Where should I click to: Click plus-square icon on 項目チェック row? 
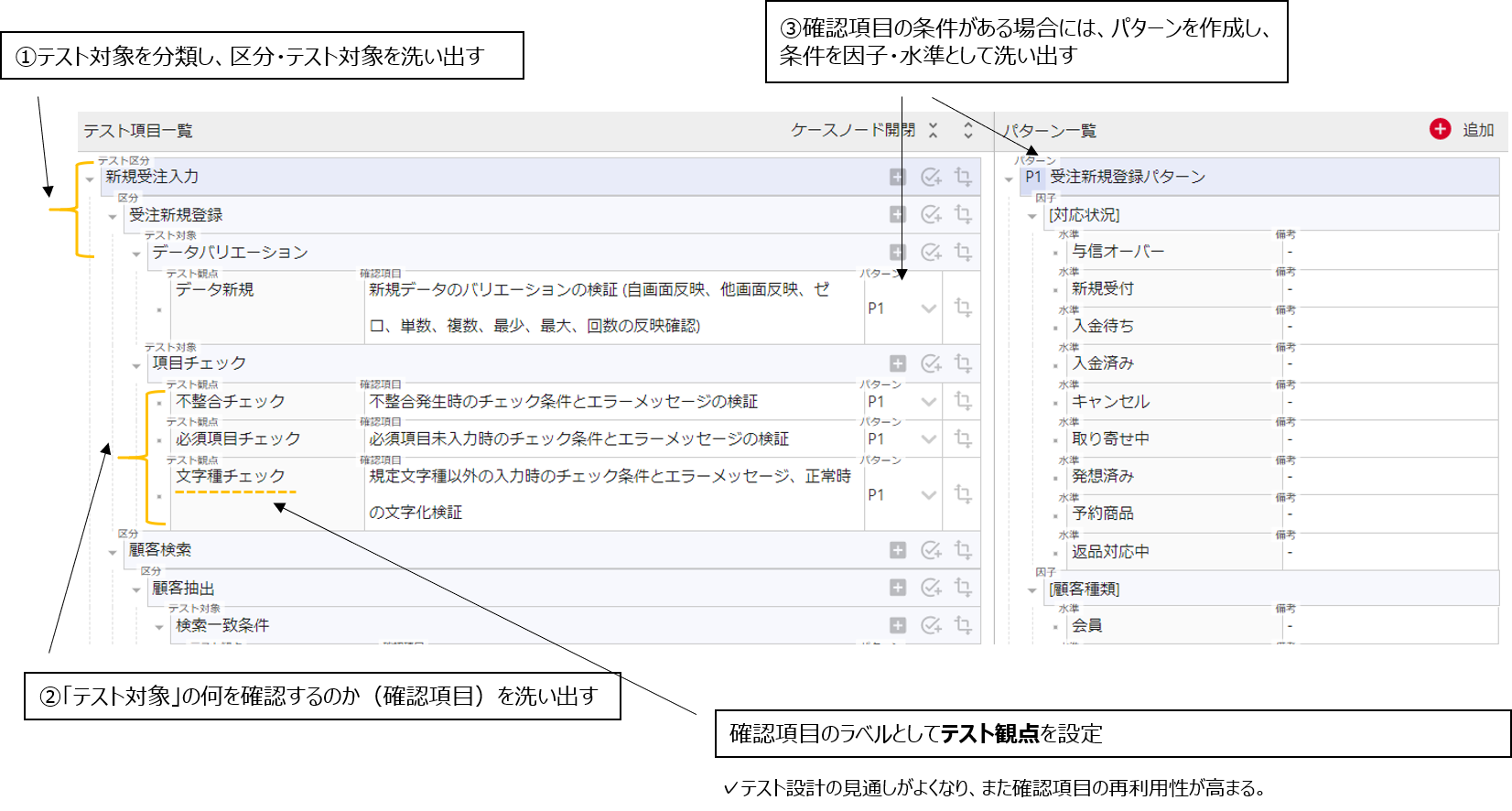point(898,363)
